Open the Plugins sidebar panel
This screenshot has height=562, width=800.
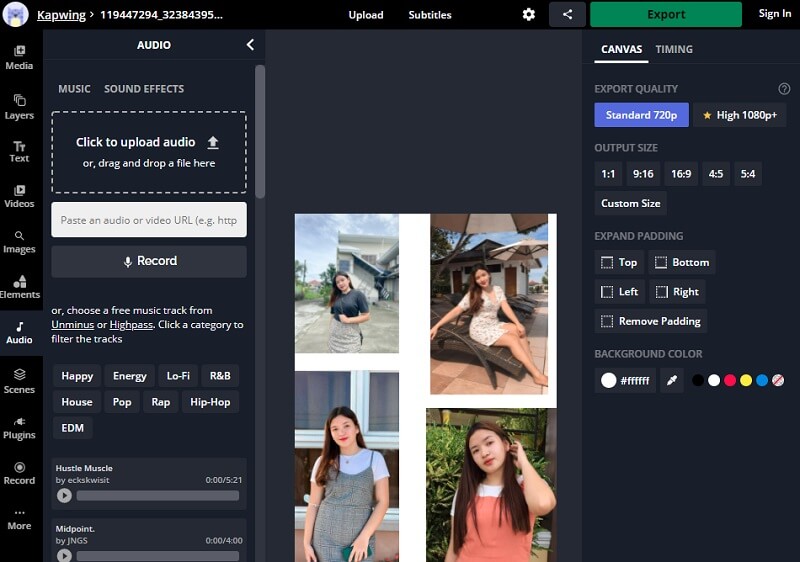tap(19, 427)
